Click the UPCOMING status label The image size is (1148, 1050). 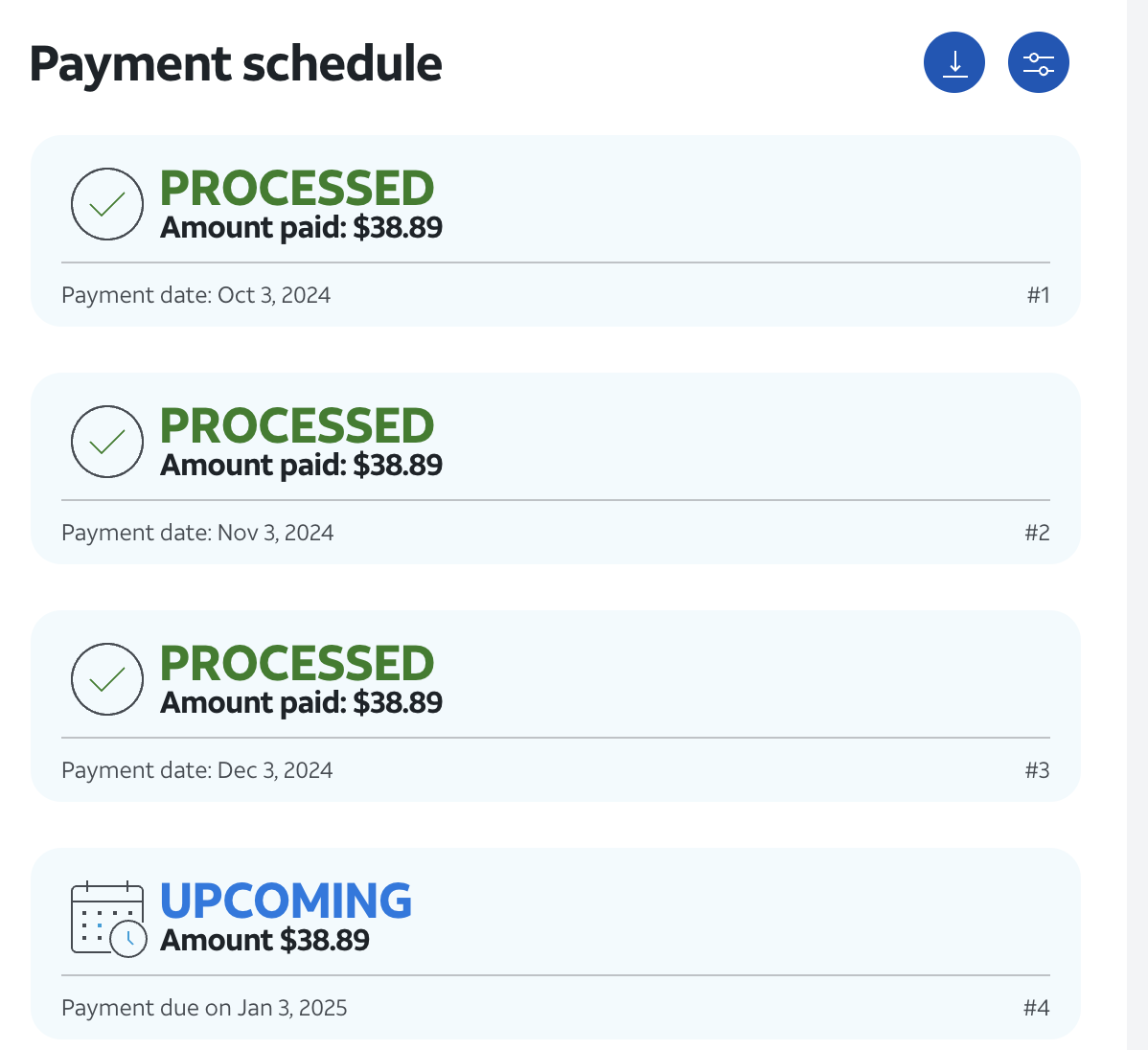pos(286,902)
